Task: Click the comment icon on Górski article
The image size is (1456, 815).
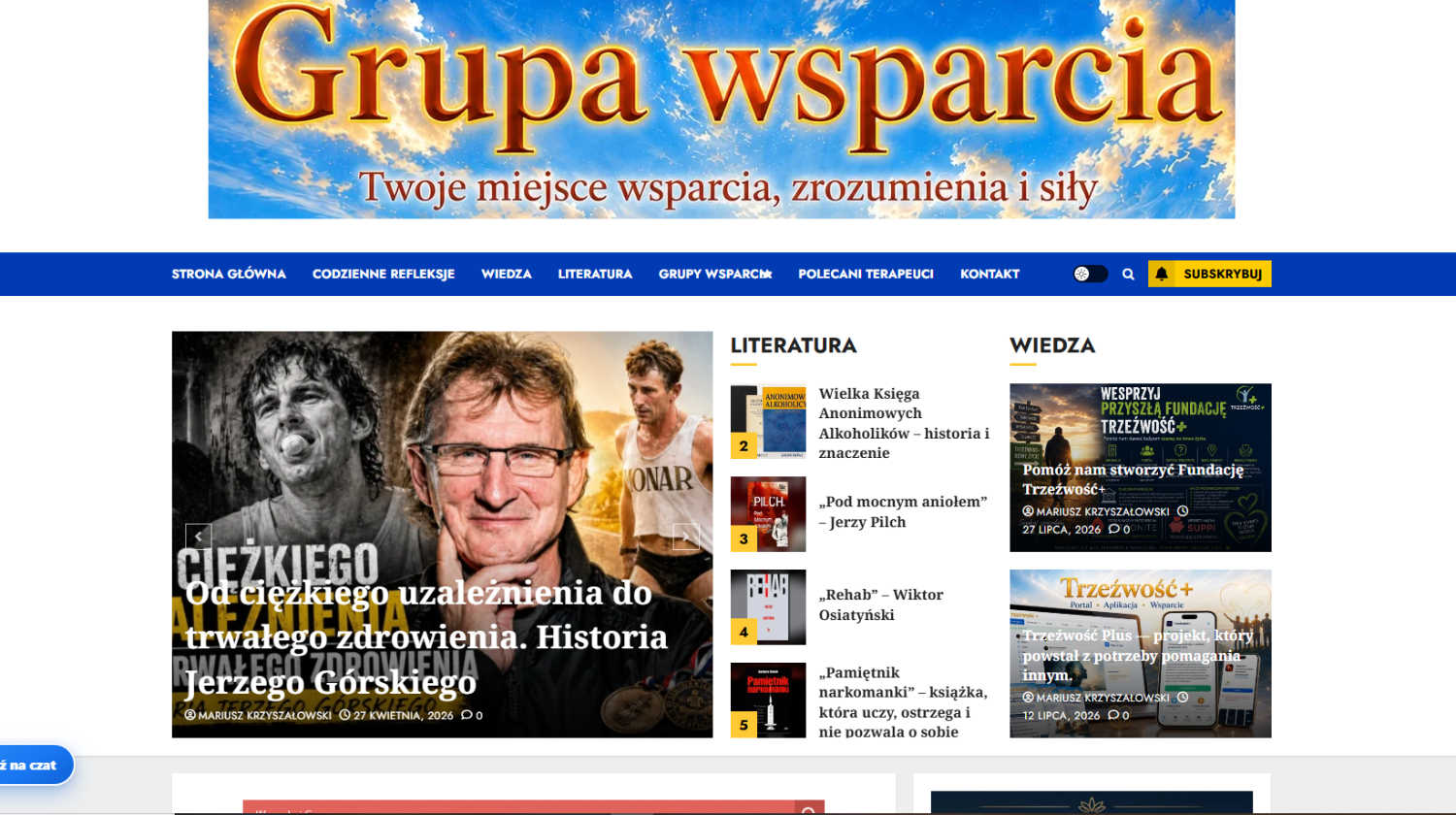Action: [x=466, y=716]
